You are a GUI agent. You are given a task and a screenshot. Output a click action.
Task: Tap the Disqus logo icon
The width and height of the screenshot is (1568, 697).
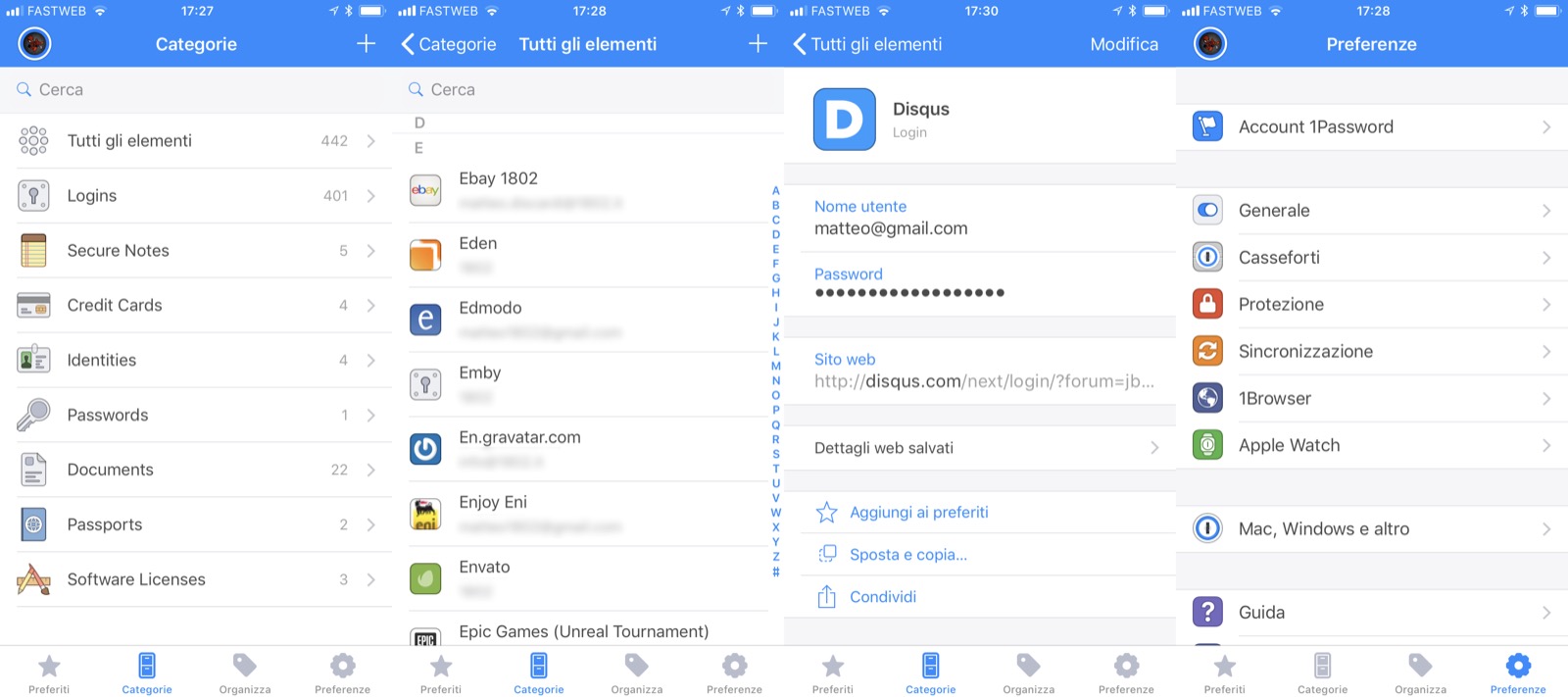pos(844,120)
